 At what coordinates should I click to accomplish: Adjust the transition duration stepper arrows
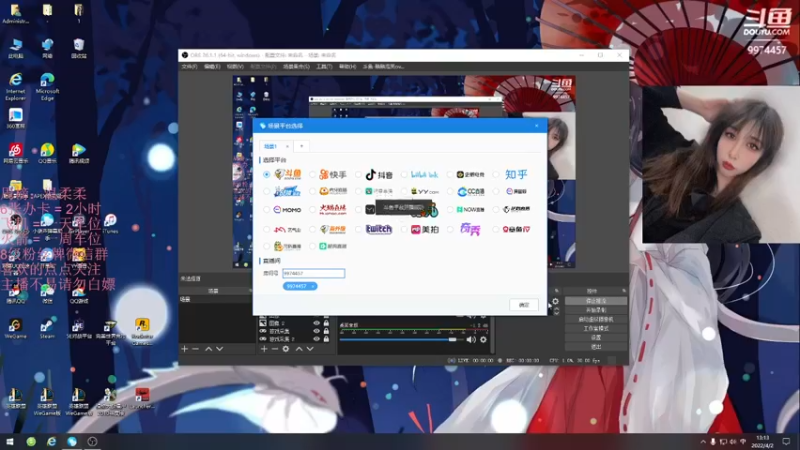(556, 311)
